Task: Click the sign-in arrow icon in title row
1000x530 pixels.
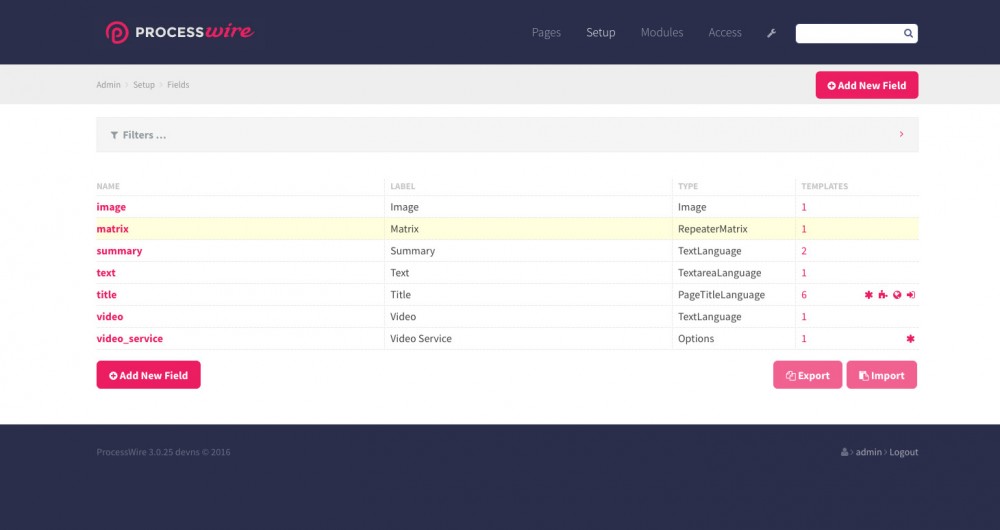Action: click(911, 295)
